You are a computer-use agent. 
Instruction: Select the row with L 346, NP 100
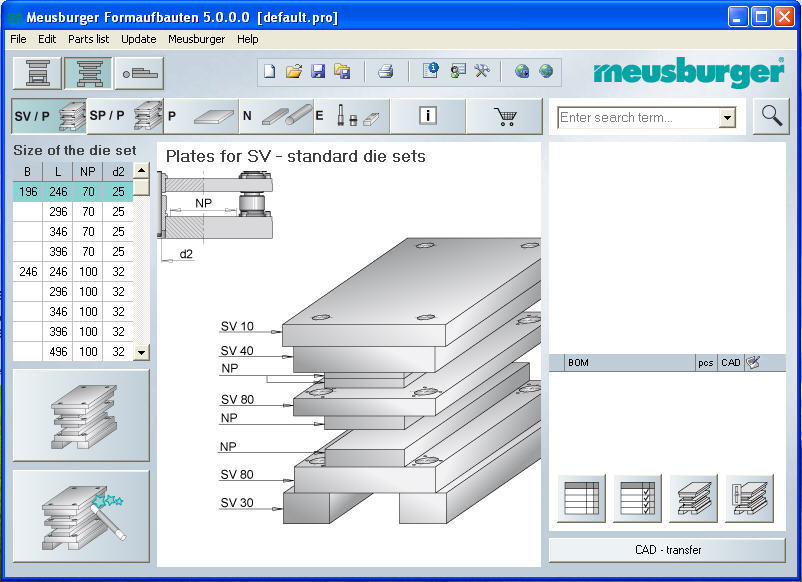[x=73, y=311]
